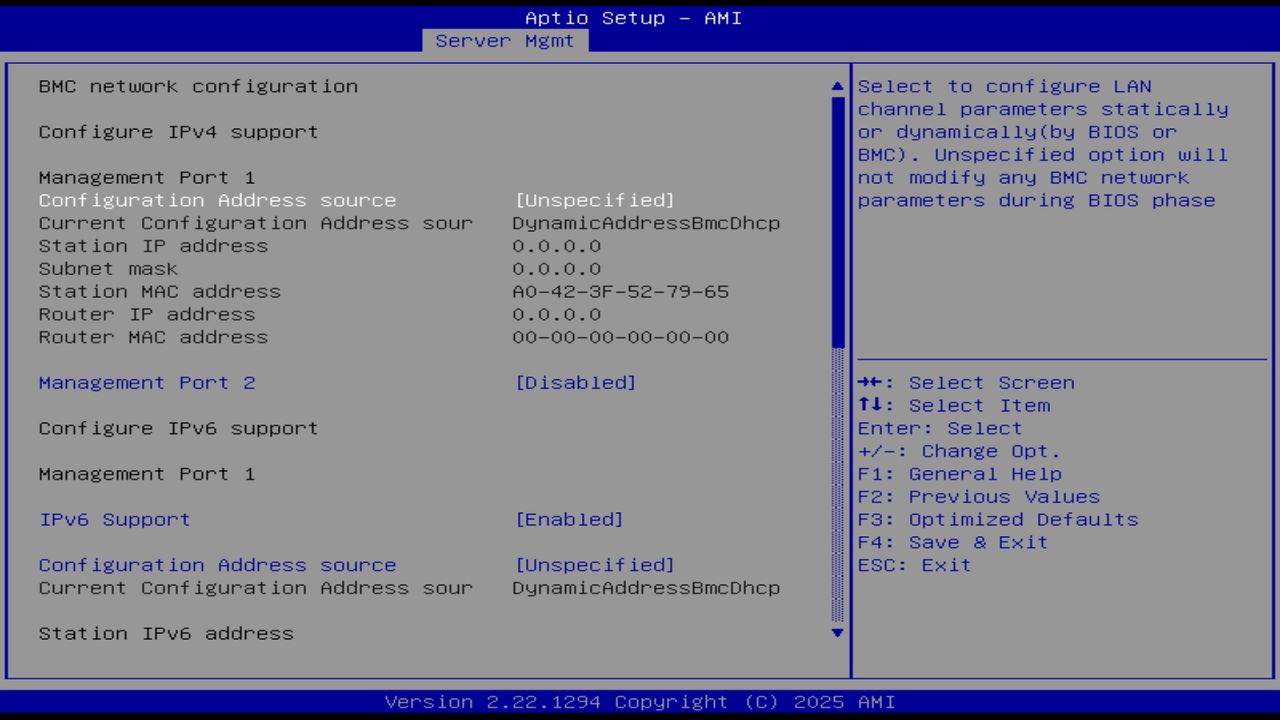This screenshot has height=720, width=1280.
Task: Disable IPv6 Support
Action: tap(115, 519)
